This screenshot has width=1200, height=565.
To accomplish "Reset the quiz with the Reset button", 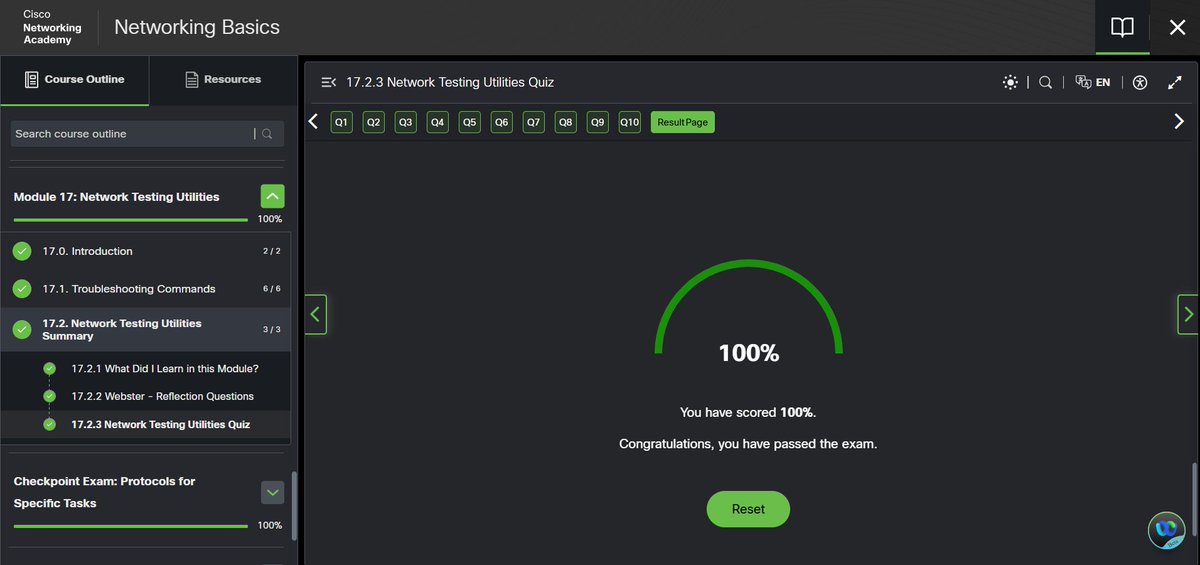I will pos(748,509).
